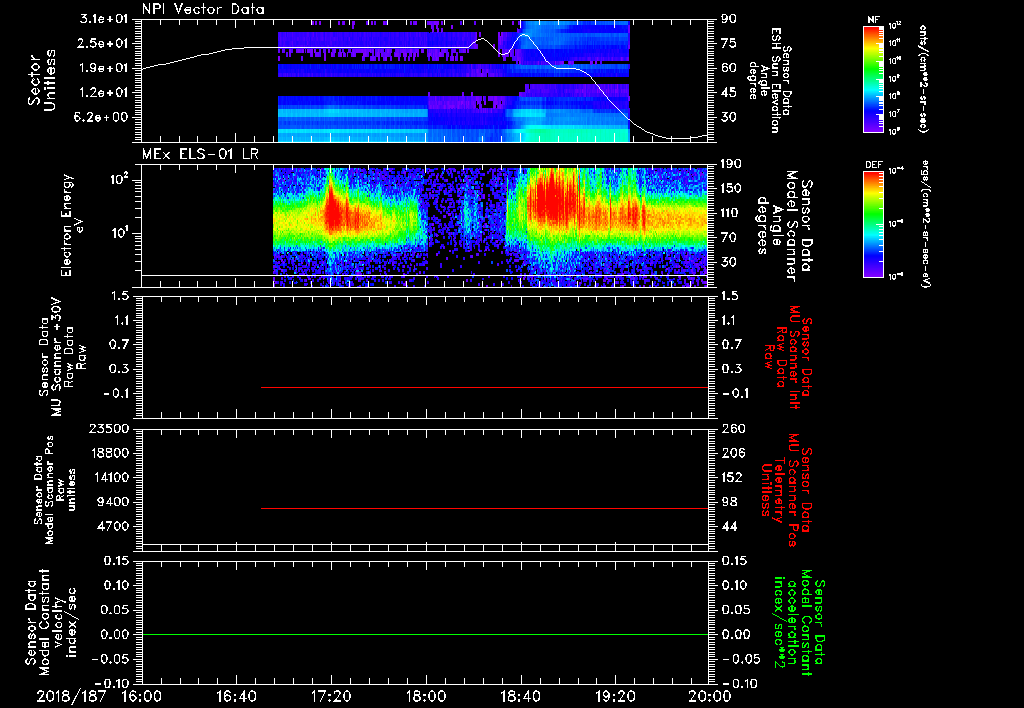Click the 'MU Scanner +30V Raw Data' axis title
The image size is (1024, 708).
pos(63,358)
